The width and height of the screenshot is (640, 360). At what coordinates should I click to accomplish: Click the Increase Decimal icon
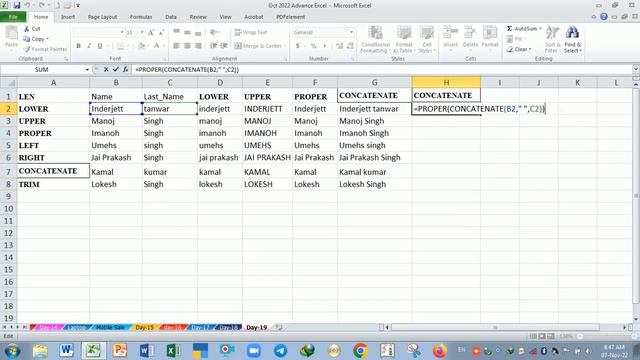[x=339, y=46]
